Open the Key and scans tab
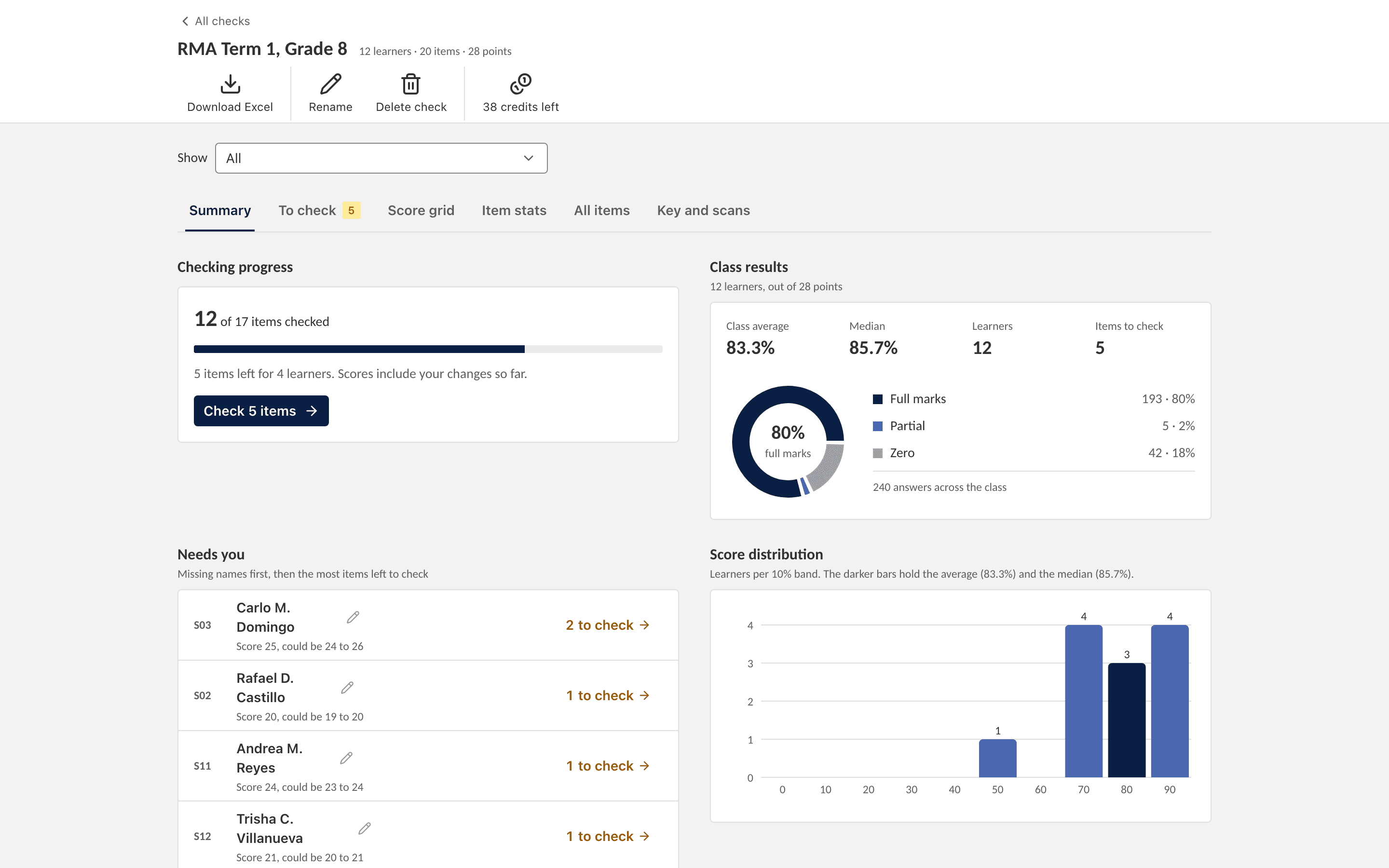Screen dimensions: 1389x868 coord(703,211)
